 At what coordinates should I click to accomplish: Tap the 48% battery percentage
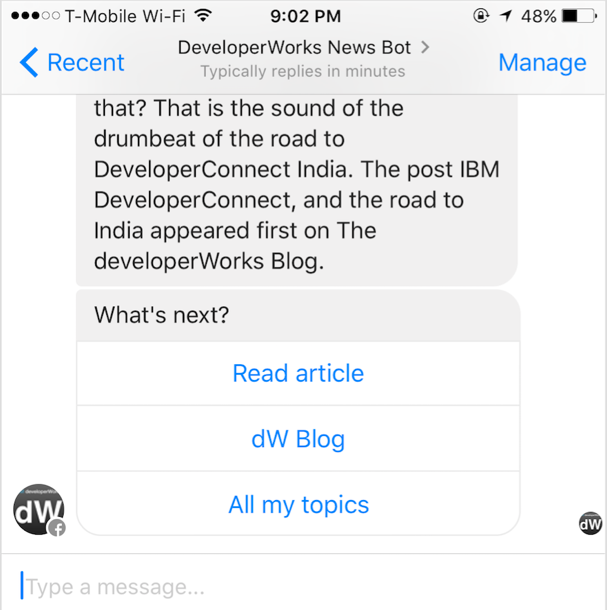539,16
